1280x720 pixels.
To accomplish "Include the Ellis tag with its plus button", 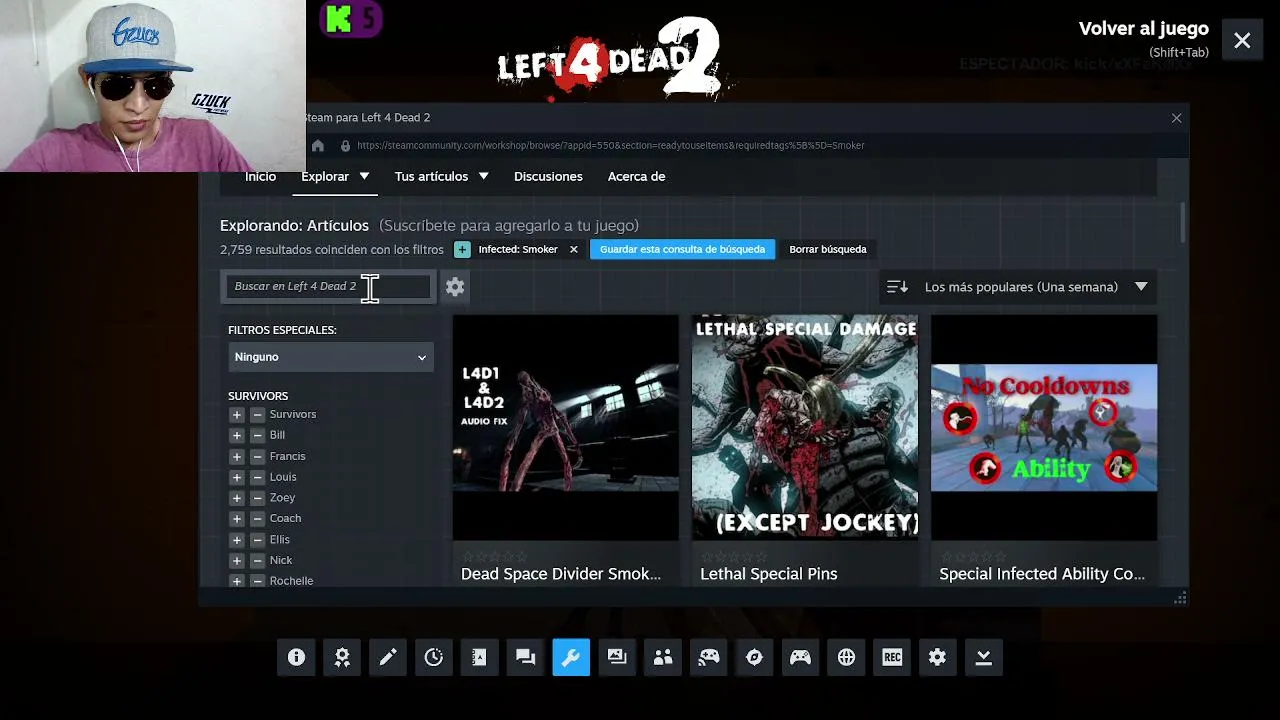I will pos(237,540).
